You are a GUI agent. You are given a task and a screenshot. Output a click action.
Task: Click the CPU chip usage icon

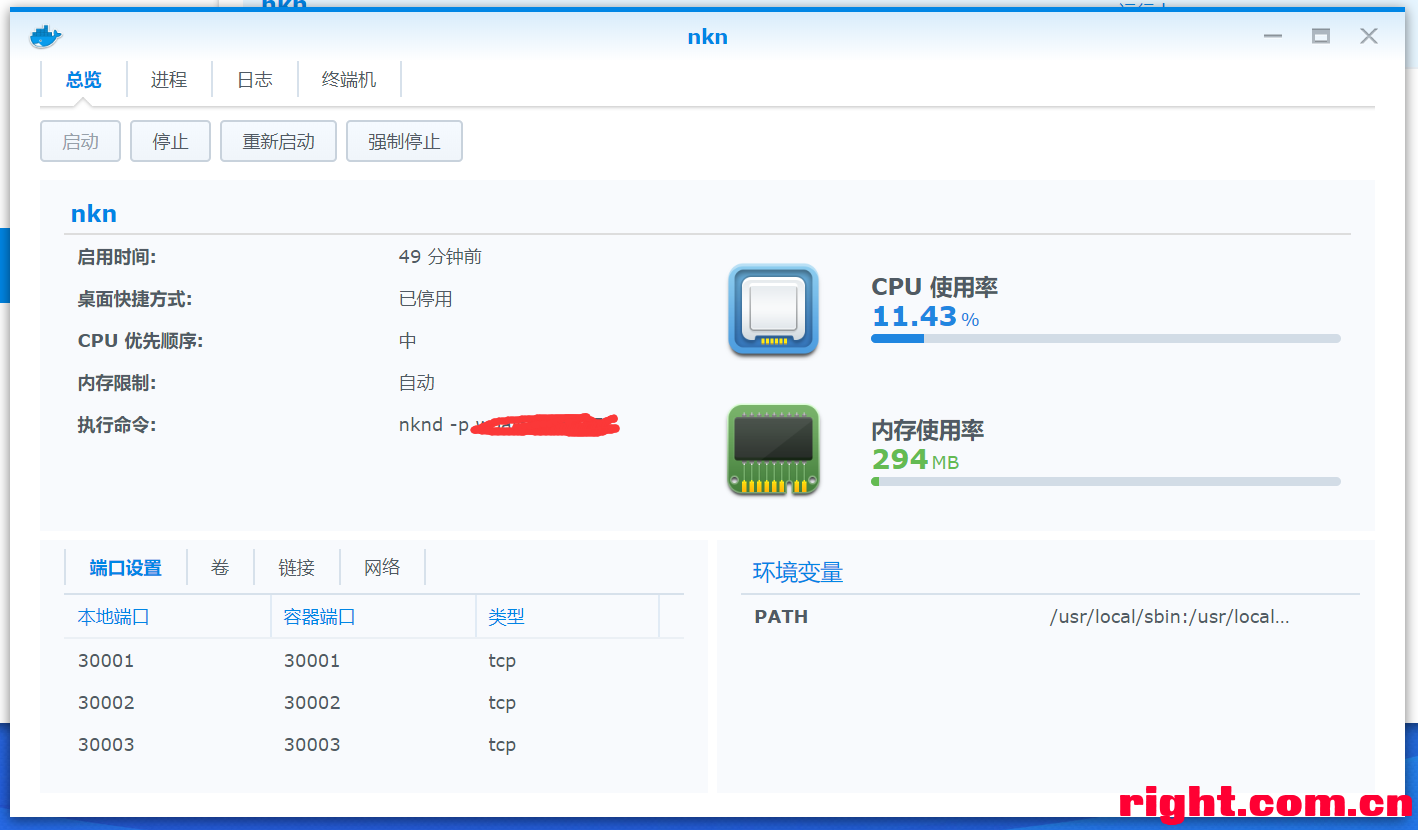coord(773,310)
